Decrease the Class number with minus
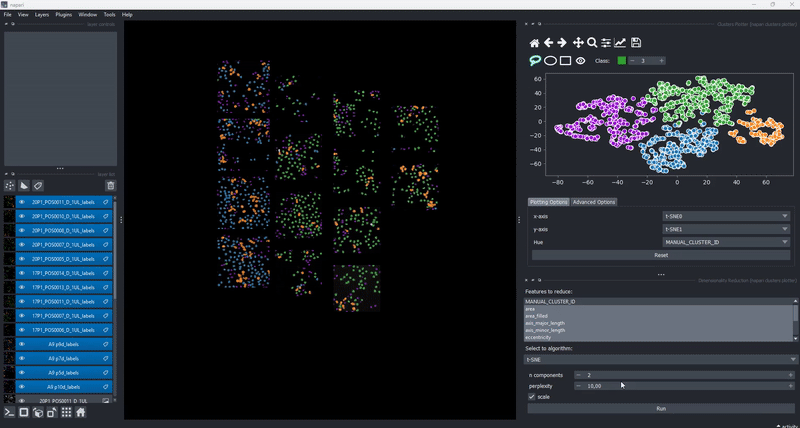This screenshot has height=428, width=800. 633,61
